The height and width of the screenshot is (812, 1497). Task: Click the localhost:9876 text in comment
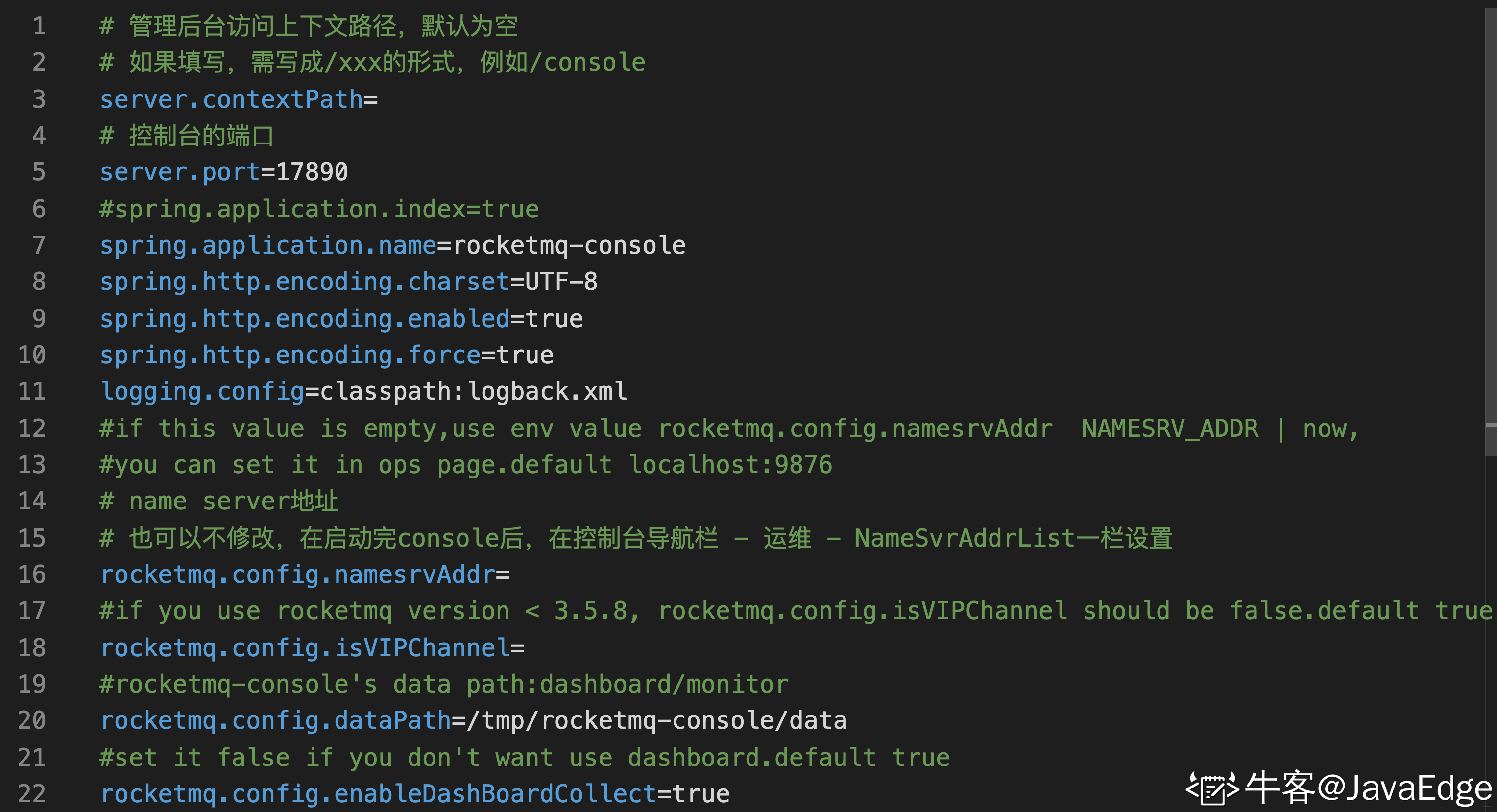pos(730,465)
